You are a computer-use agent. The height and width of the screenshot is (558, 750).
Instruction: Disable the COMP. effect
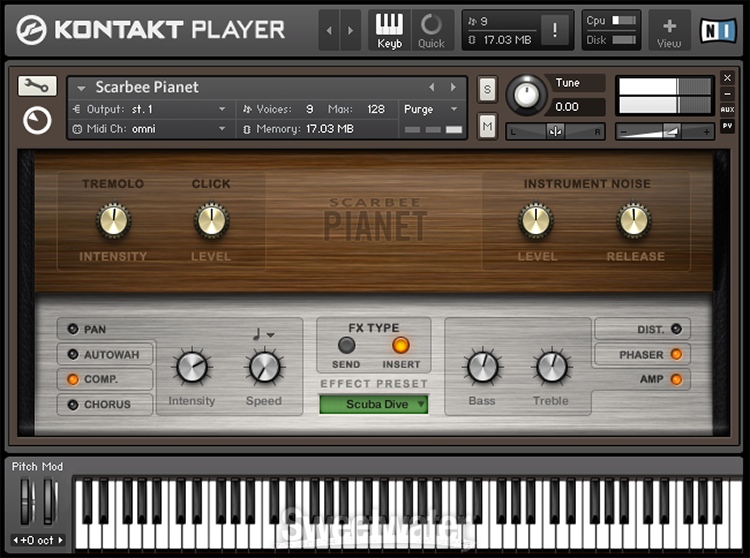tap(73, 379)
